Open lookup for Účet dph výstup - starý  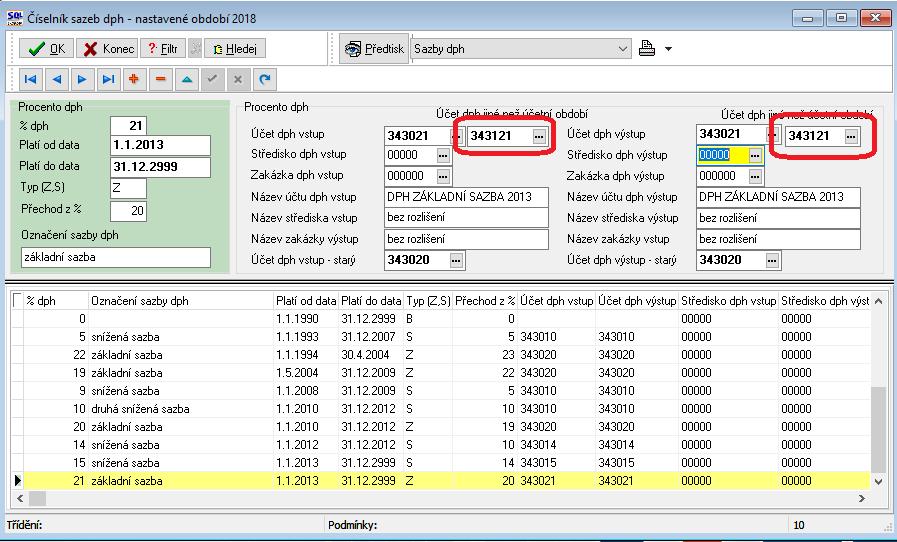click(x=772, y=260)
